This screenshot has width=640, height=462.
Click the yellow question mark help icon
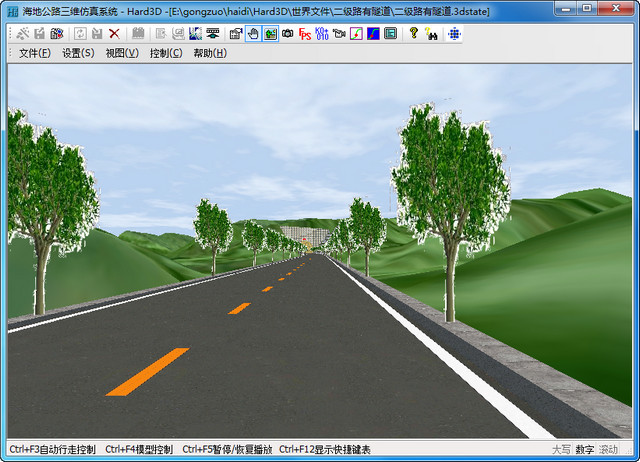(414, 33)
